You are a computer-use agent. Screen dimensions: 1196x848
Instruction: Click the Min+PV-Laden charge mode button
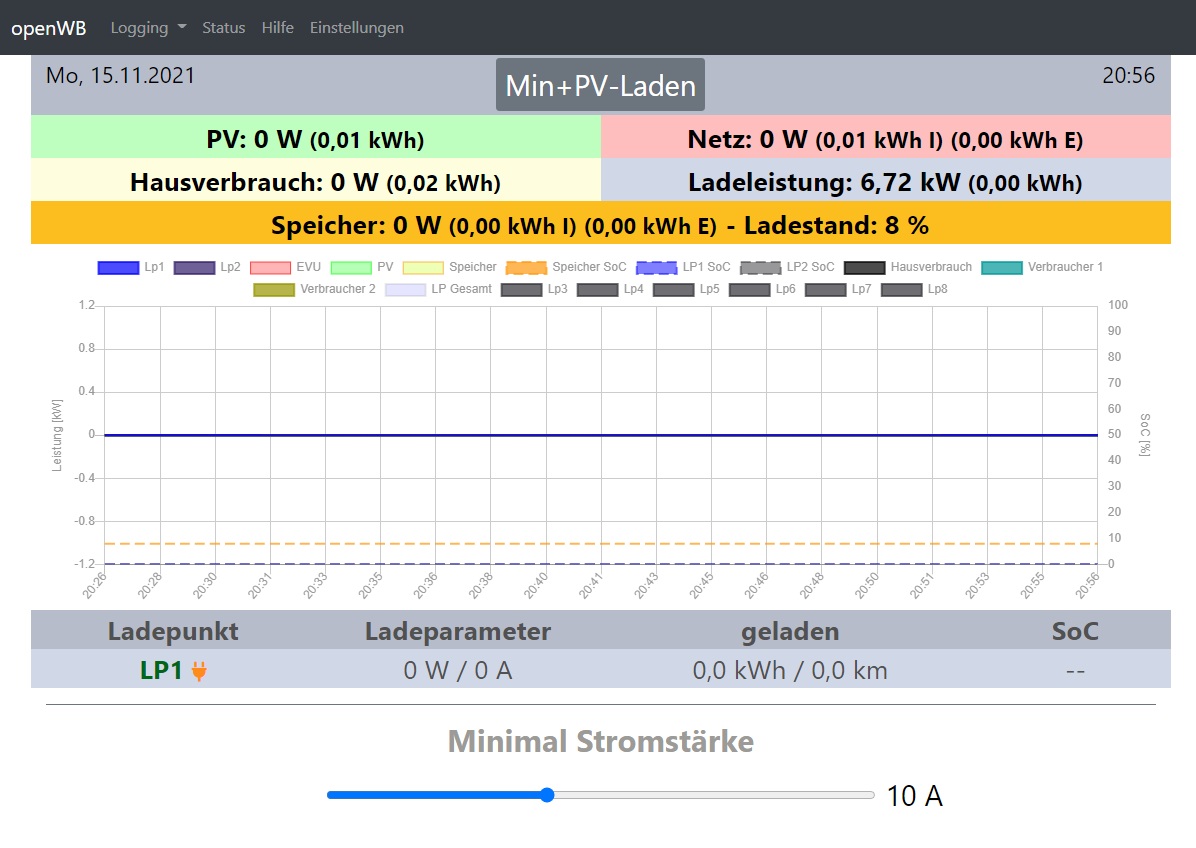pos(600,85)
